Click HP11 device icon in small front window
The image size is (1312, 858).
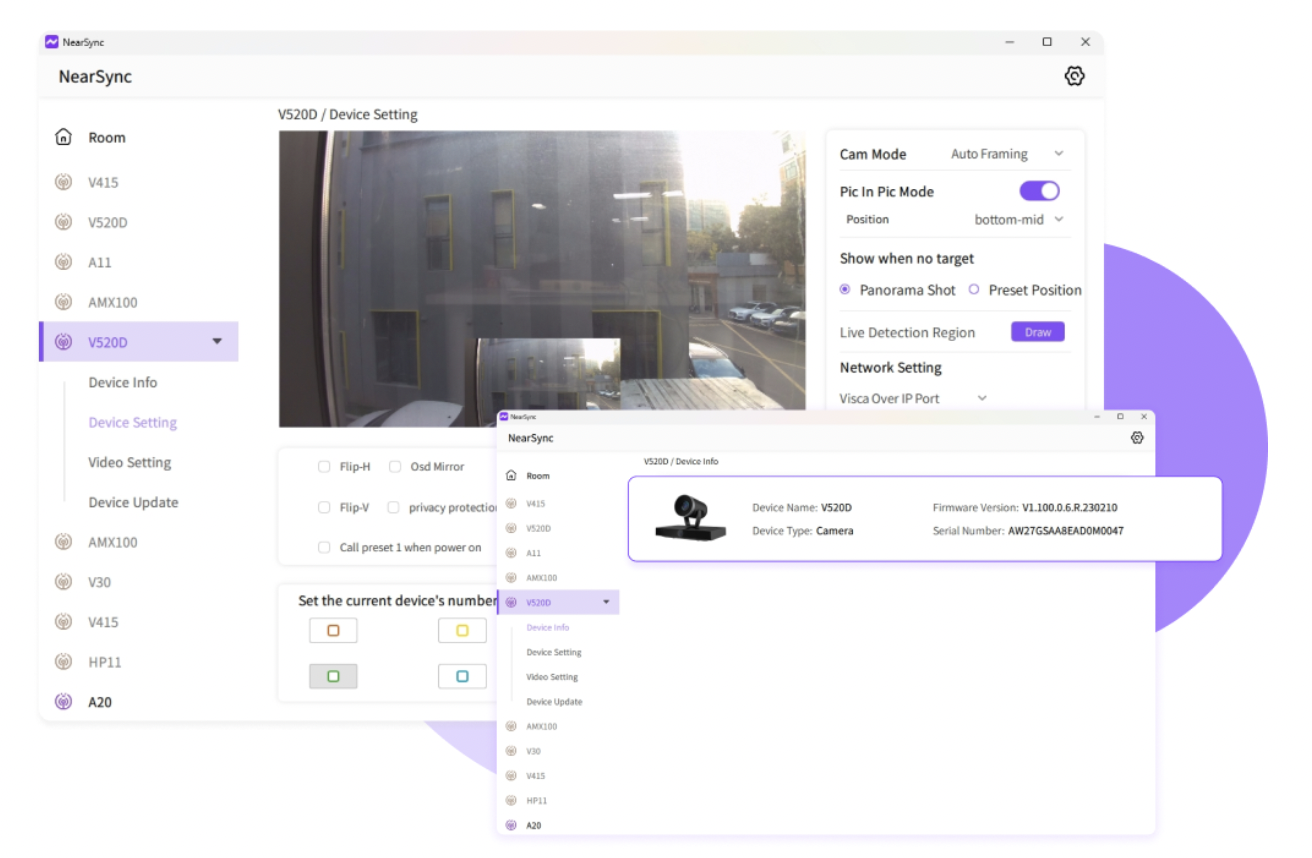511,801
